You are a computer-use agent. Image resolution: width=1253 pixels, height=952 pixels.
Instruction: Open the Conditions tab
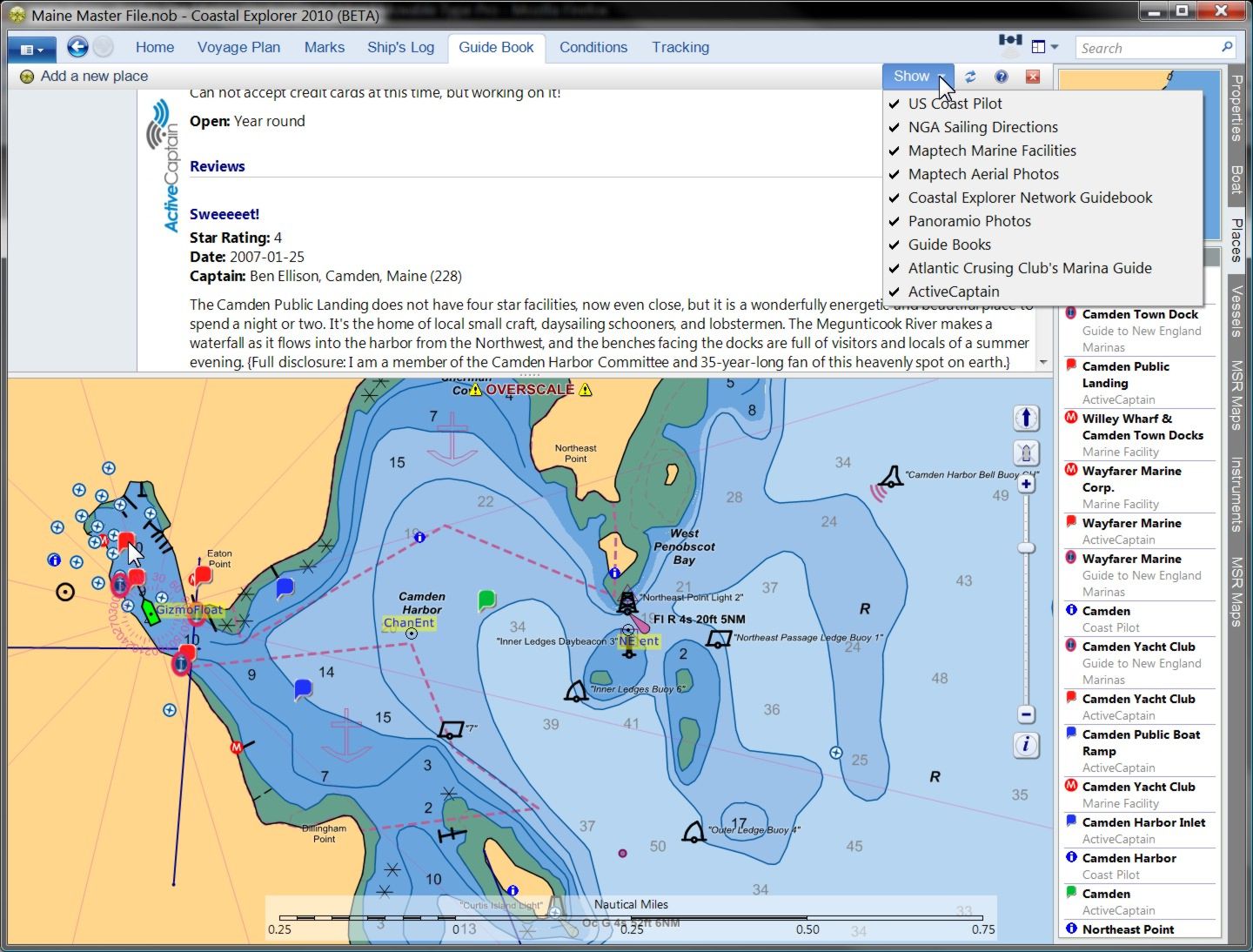[x=593, y=47]
